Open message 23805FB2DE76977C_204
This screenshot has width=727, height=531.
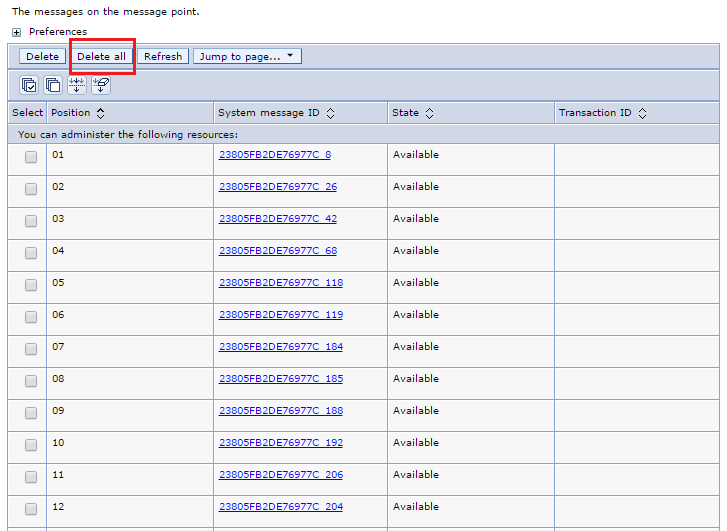tap(281, 507)
